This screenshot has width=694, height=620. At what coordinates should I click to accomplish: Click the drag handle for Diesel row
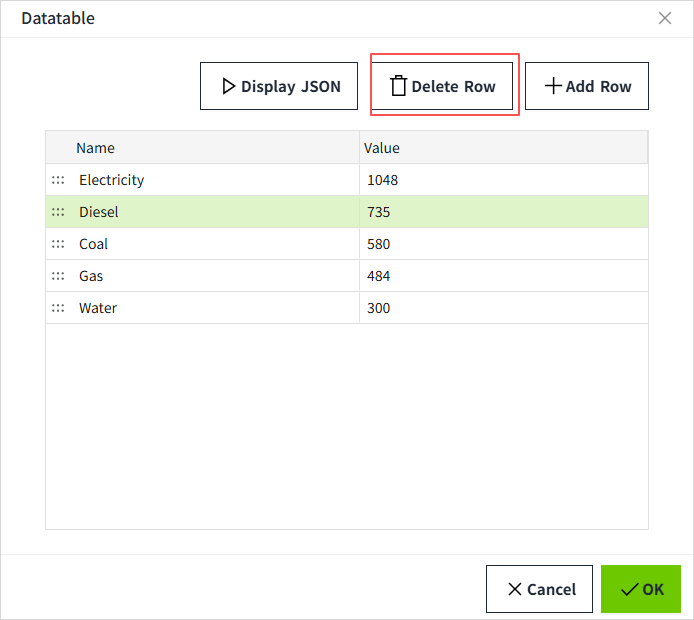[58, 212]
